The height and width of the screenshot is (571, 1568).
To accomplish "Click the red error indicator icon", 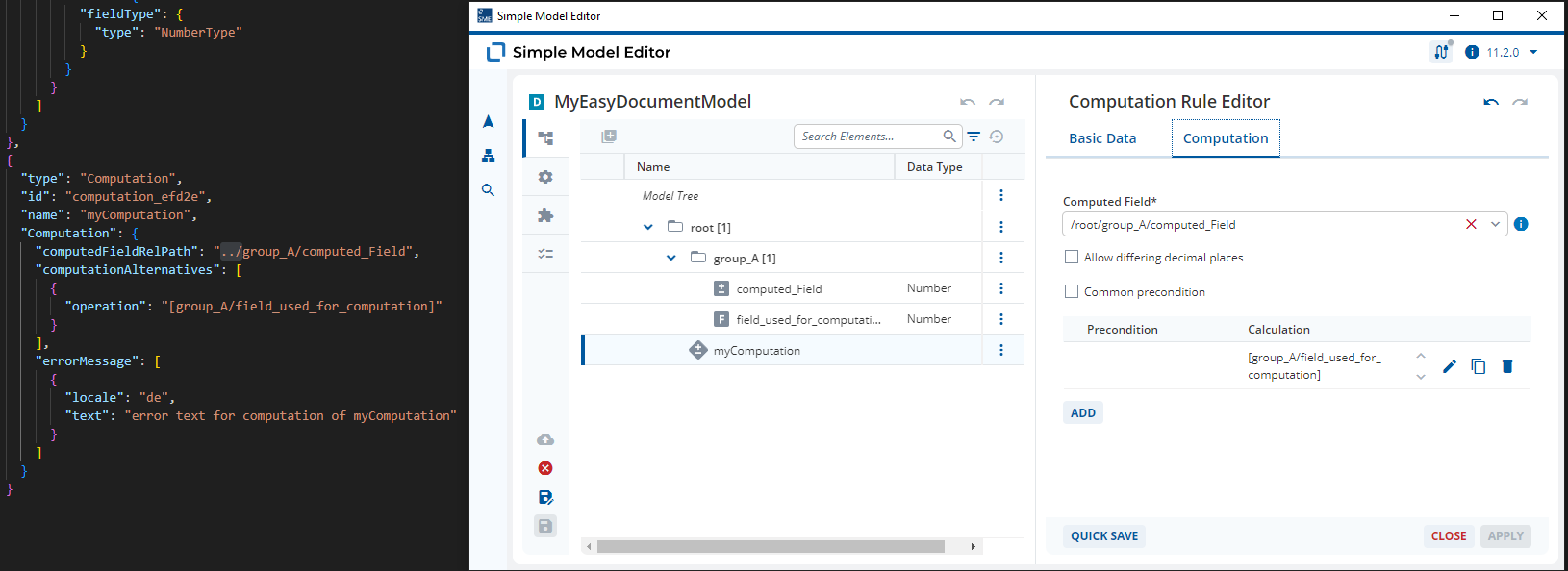I will coord(545,468).
